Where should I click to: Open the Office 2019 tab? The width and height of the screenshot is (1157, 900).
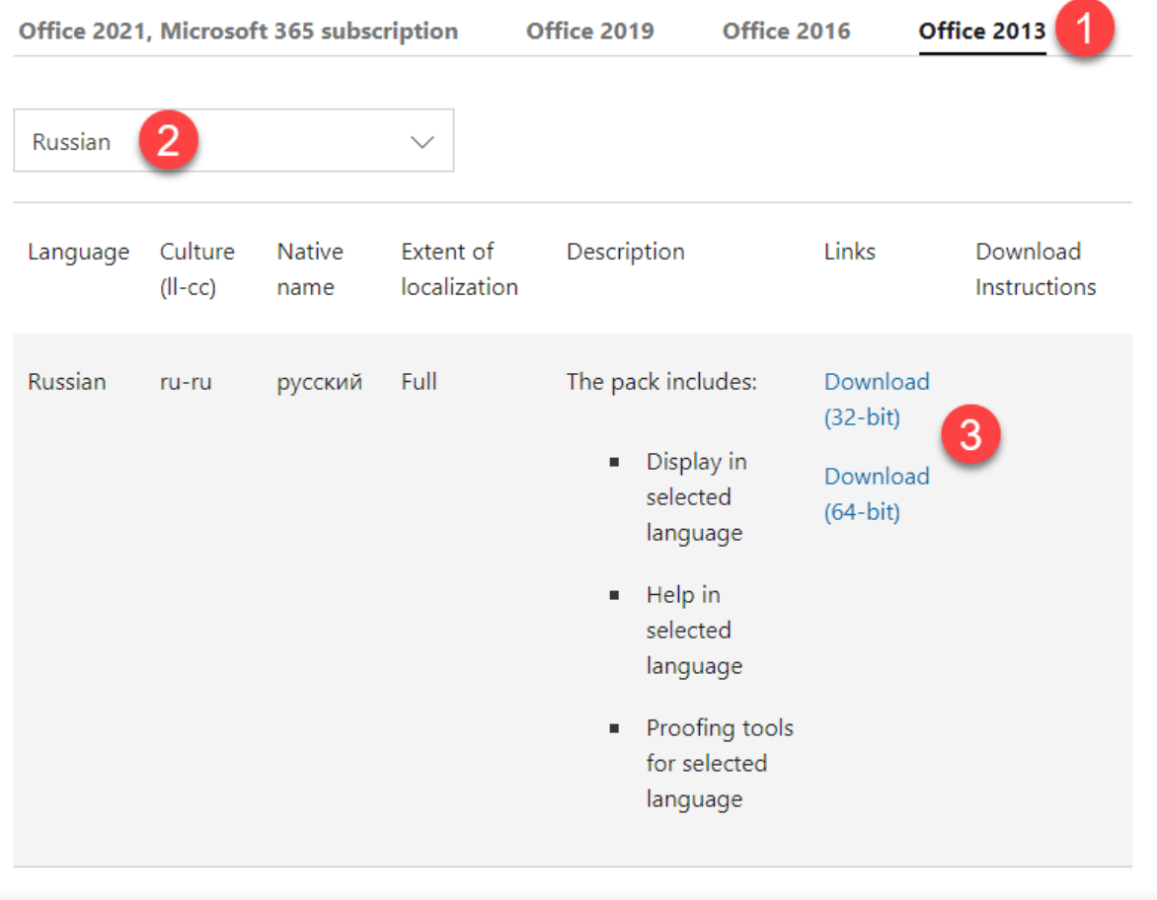(x=590, y=31)
